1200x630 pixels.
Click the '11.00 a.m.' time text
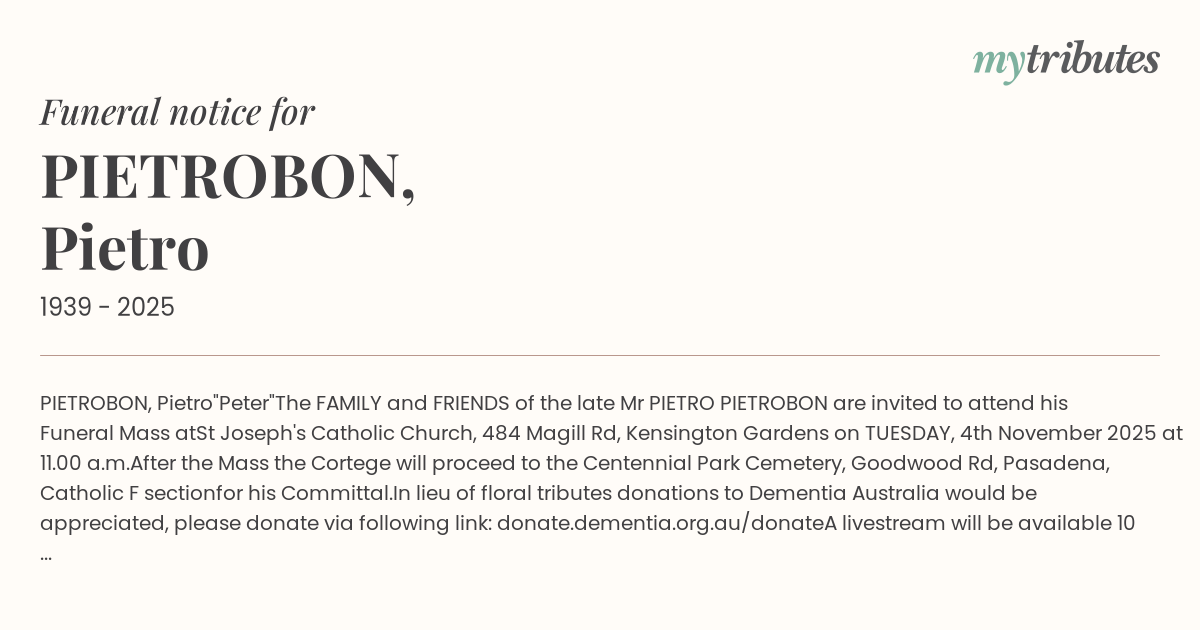(85, 464)
